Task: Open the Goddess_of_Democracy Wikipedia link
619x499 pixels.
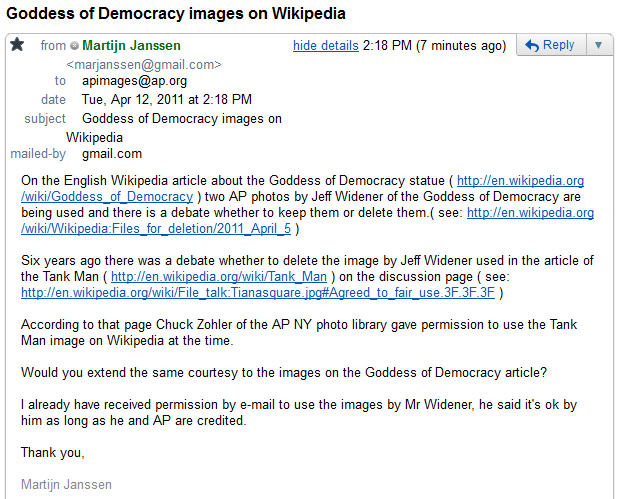Action: 520,181
